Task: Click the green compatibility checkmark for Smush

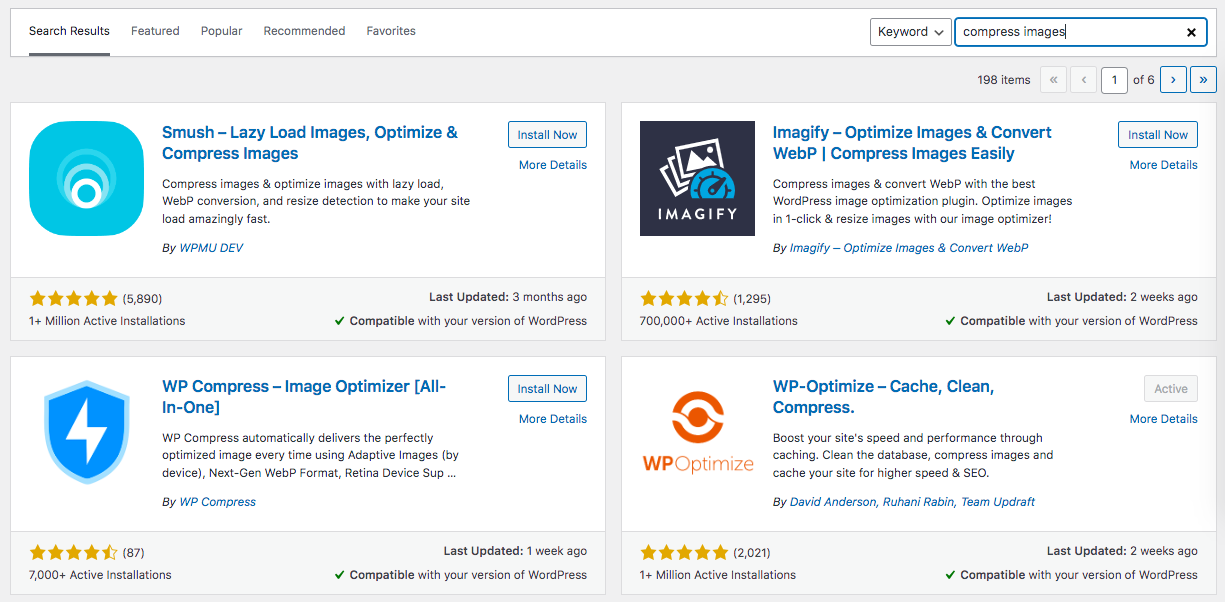Action: (x=338, y=321)
